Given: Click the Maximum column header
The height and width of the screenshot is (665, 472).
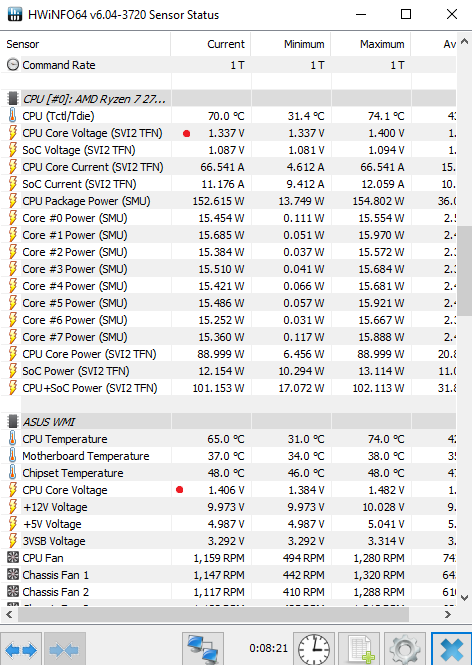Looking at the screenshot, I should (x=371, y=44).
